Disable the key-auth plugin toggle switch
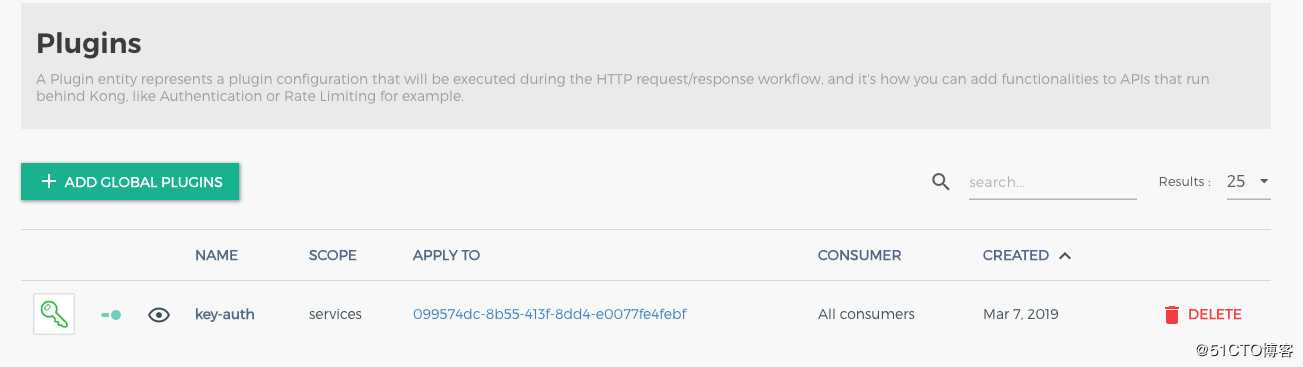 tap(111, 314)
